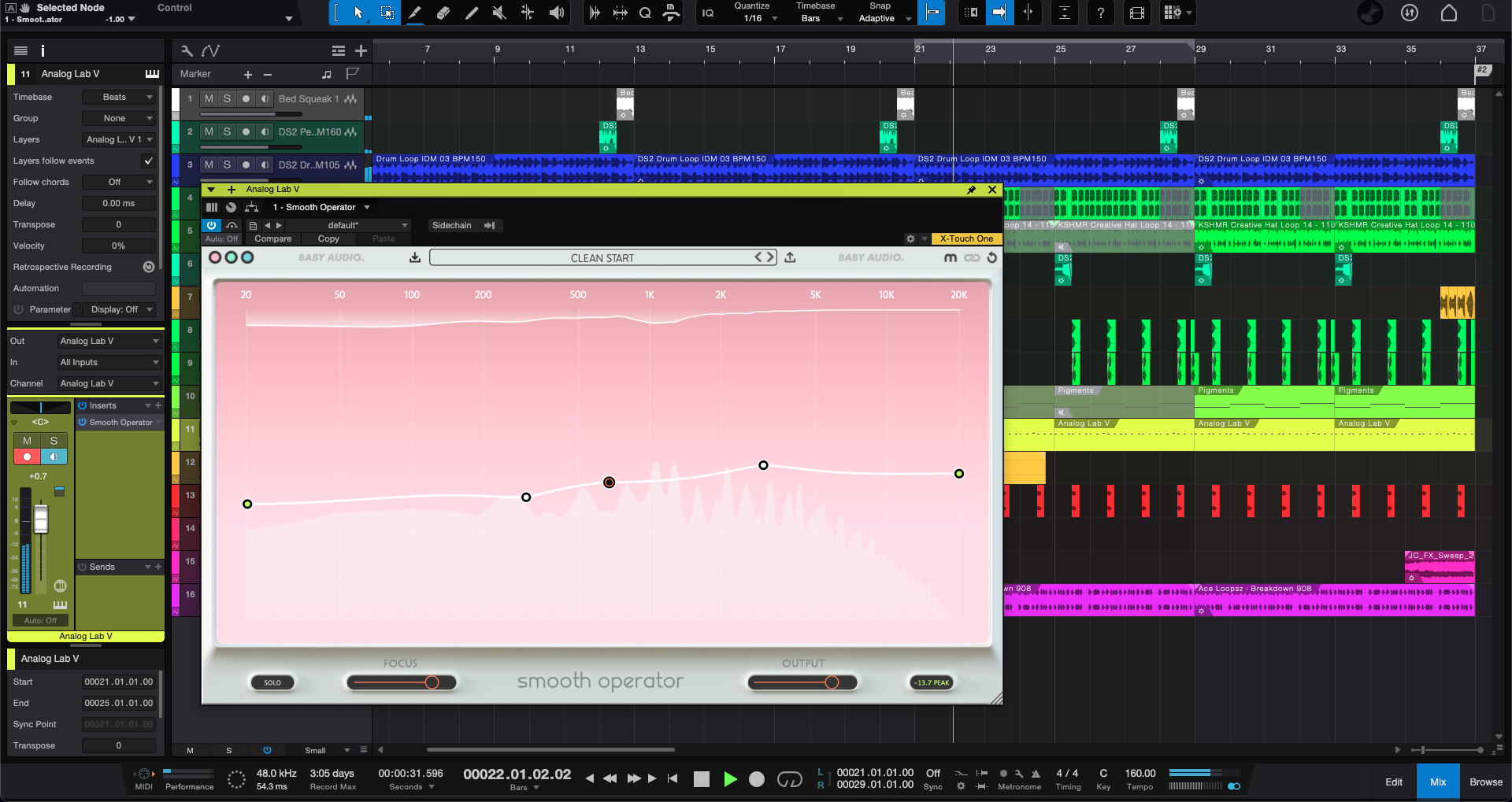Viewport: 1512px width, 802px height.
Task: Solo the DS2 Pe..M160 track
Action: click(x=227, y=131)
